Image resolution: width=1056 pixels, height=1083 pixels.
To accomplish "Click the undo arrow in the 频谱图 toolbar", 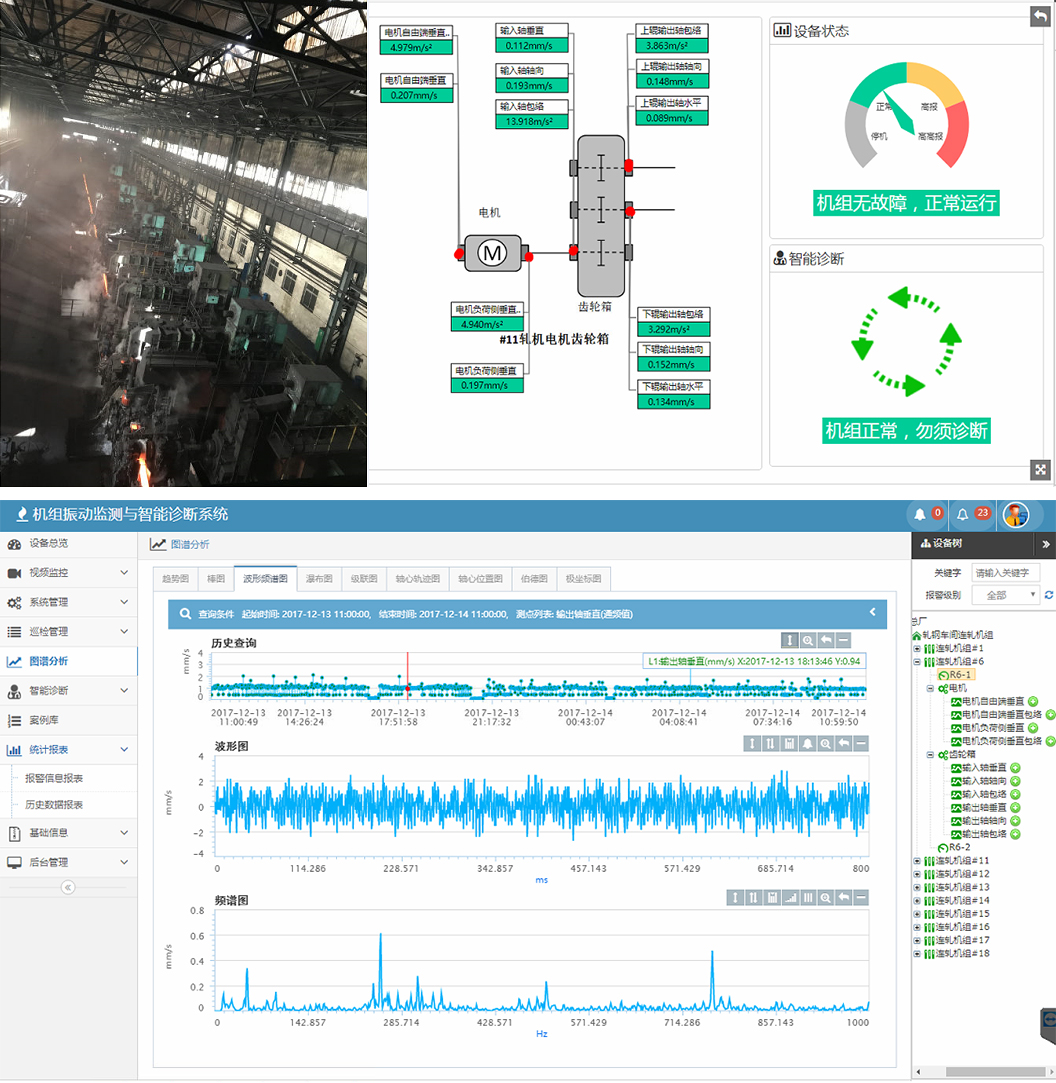I will 843,898.
